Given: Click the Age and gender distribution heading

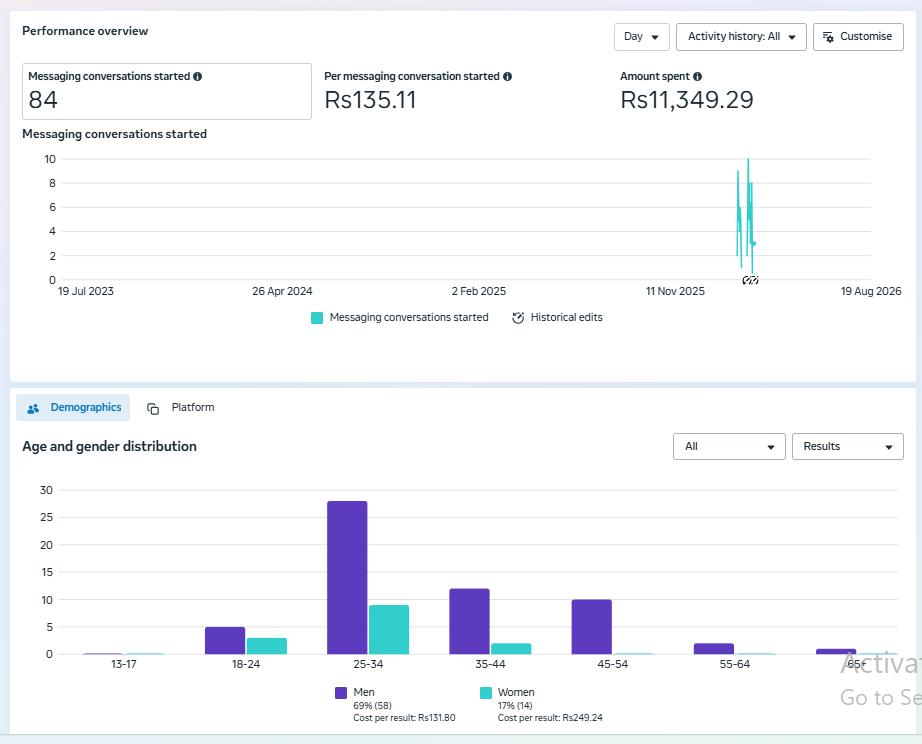Looking at the screenshot, I should click(109, 446).
